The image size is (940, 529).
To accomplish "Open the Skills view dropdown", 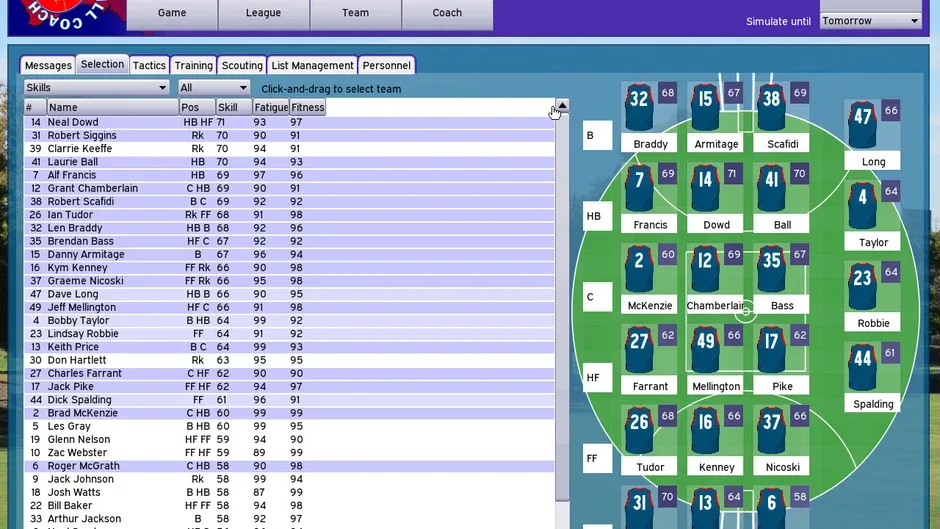I will 97,88.
